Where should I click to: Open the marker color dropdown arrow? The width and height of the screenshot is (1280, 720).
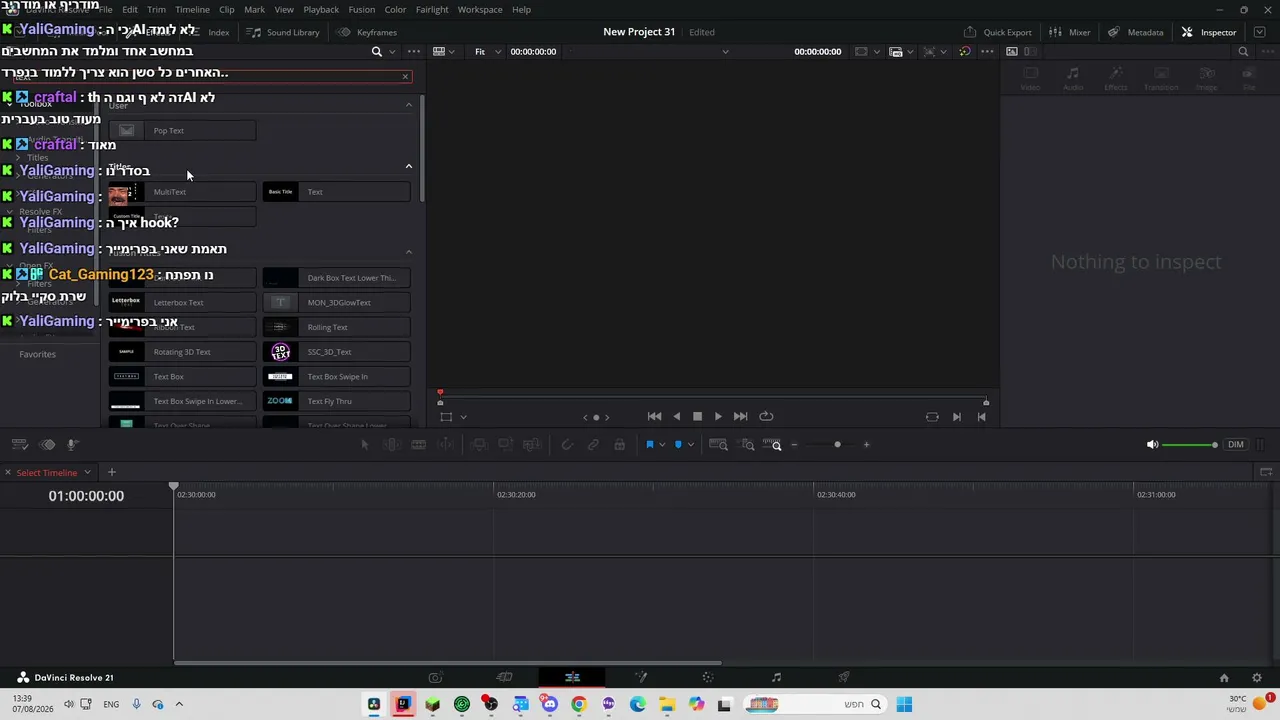click(x=691, y=445)
